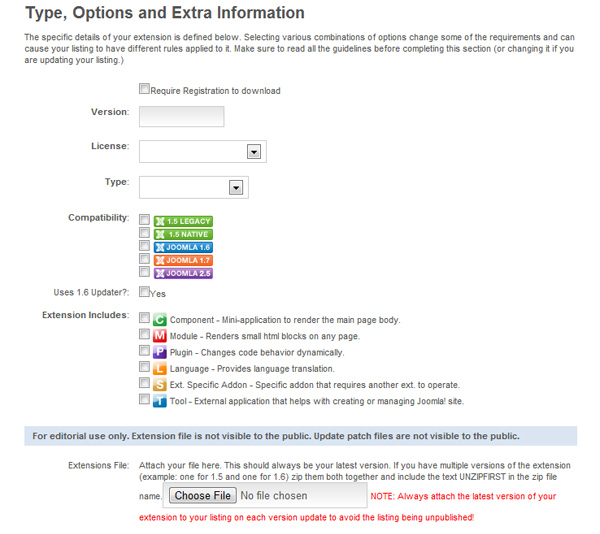
Task: Check the Module extension checkbox
Action: coord(144,334)
